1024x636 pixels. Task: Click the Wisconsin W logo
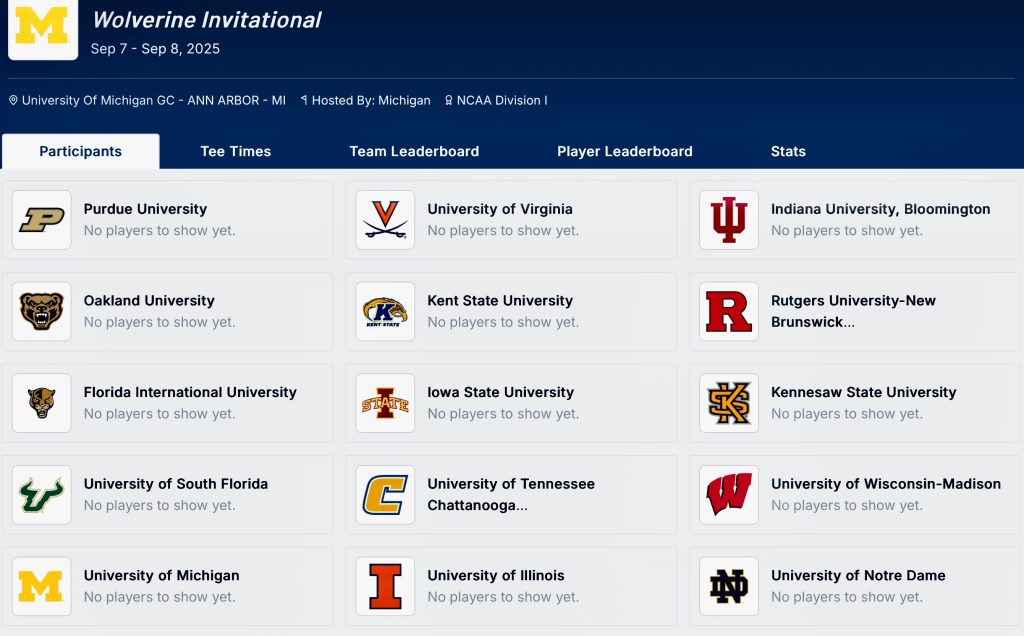click(729, 494)
